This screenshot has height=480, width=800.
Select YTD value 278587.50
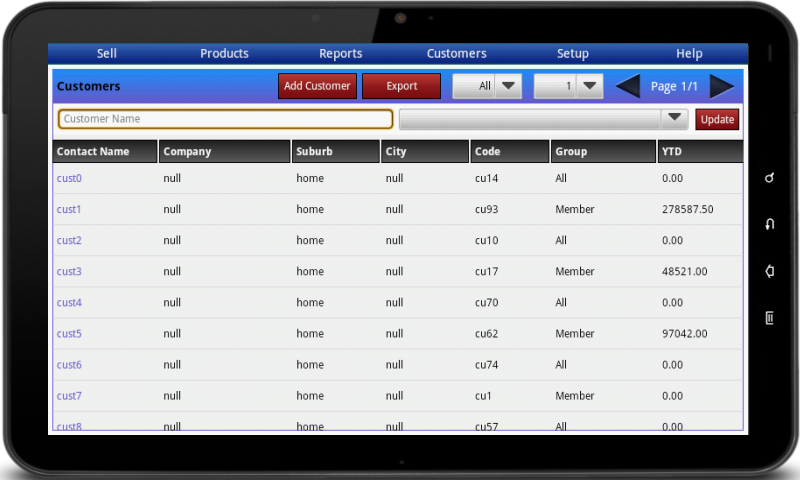(x=687, y=209)
